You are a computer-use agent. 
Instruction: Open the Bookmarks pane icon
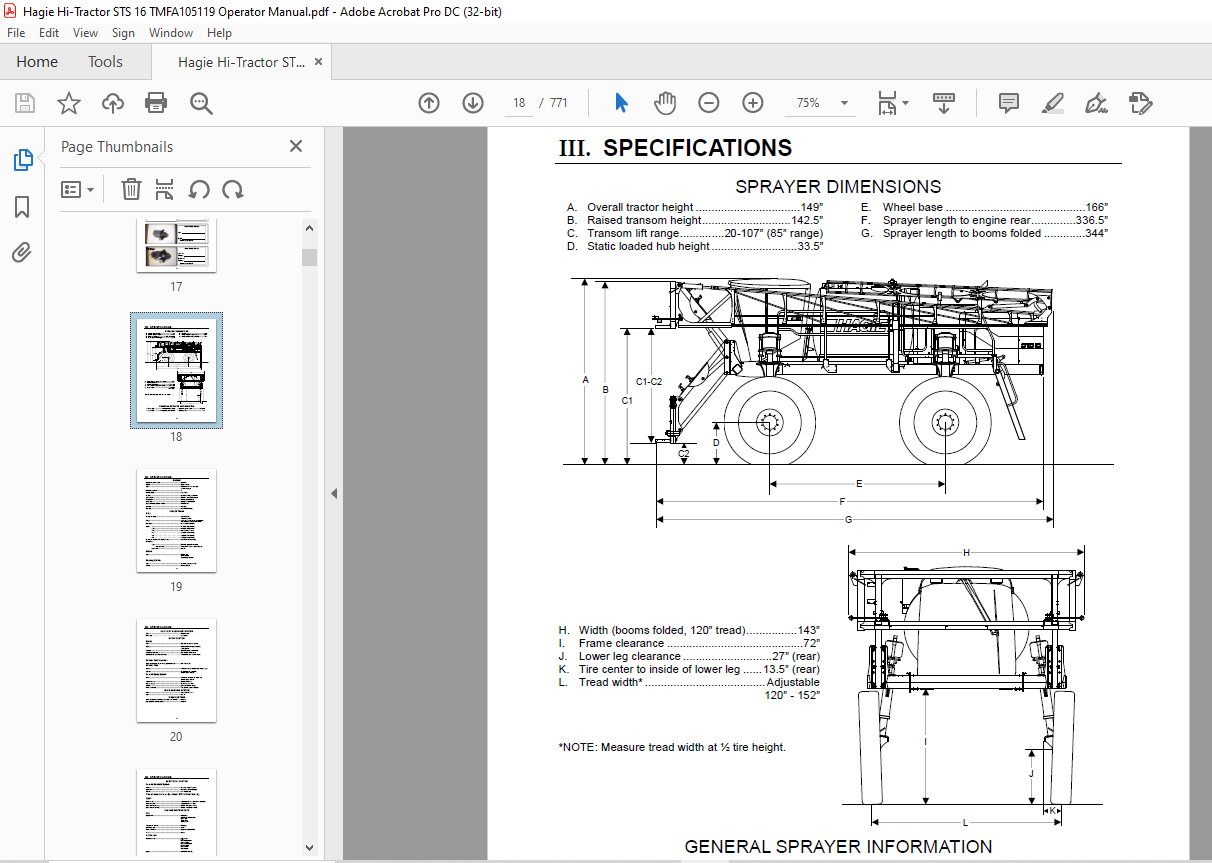22,207
